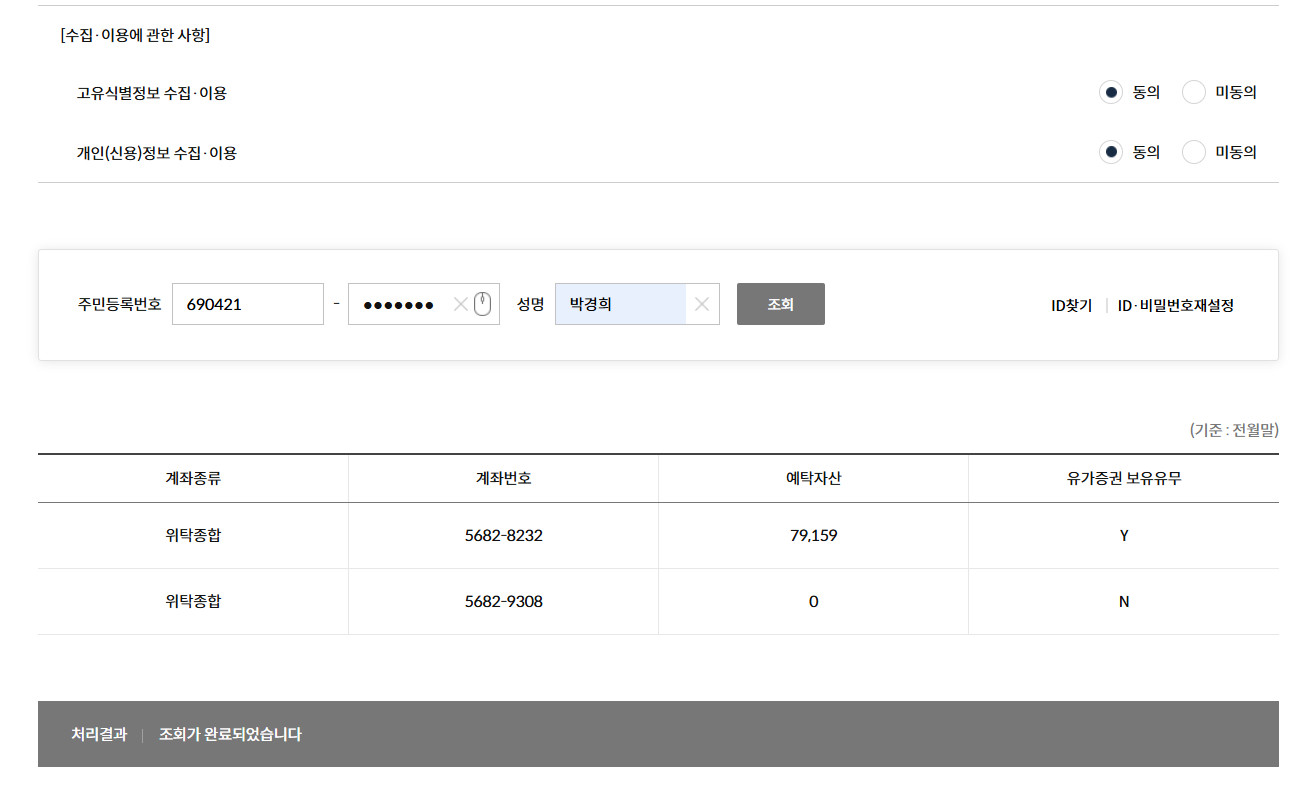Image resolution: width=1309 pixels, height=799 pixels.
Task: Click the 79,159 deposit asset value
Action: pyautogui.click(x=813, y=536)
